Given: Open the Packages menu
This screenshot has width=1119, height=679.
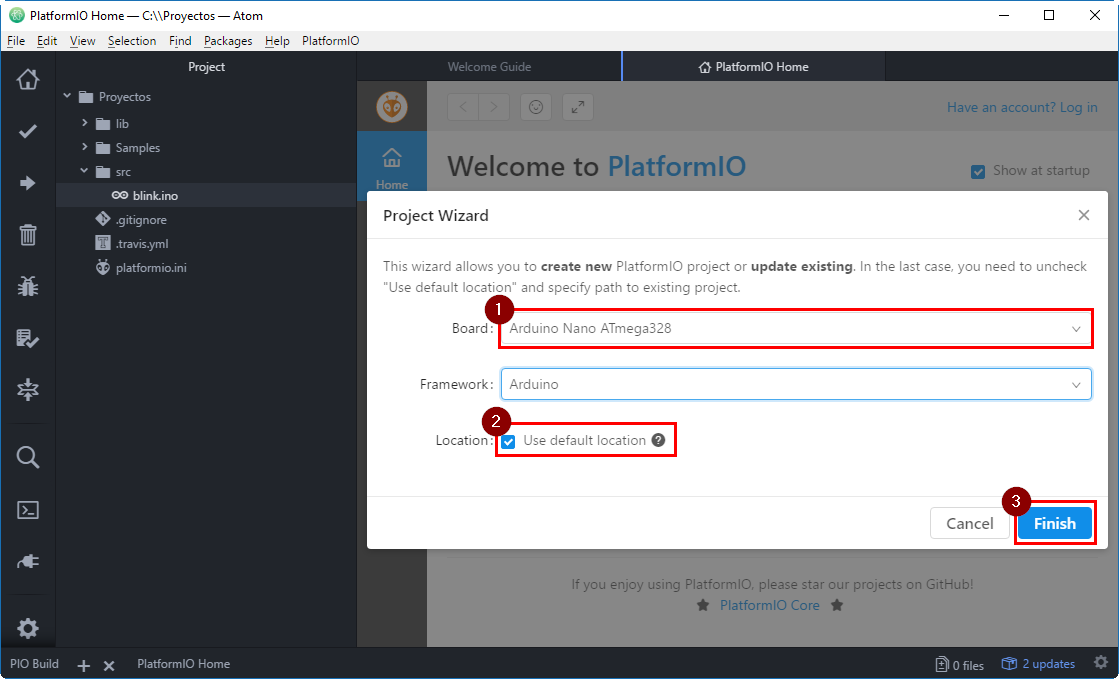Looking at the screenshot, I should (x=228, y=41).
